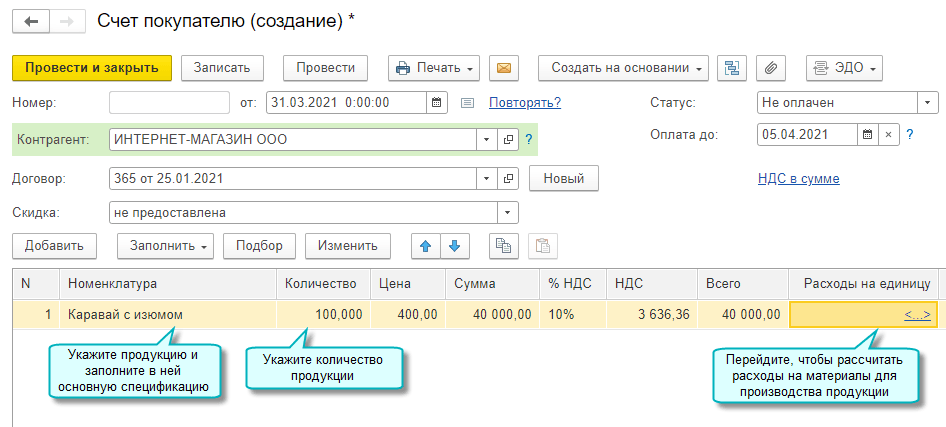
Task: Expand the Скидка dropdown
Action: point(508,212)
